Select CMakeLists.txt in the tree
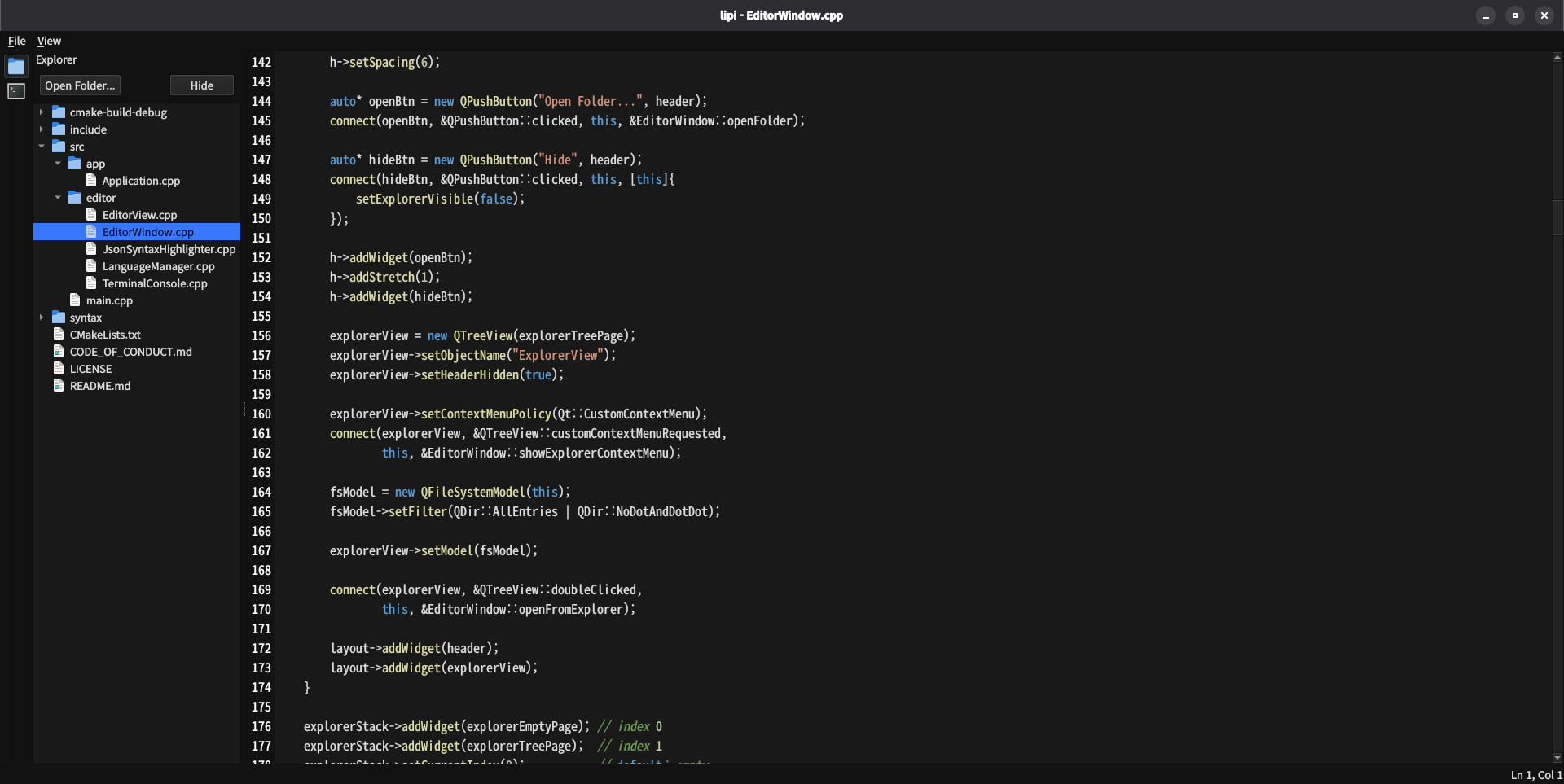1564x784 pixels. pyautogui.click(x=105, y=335)
